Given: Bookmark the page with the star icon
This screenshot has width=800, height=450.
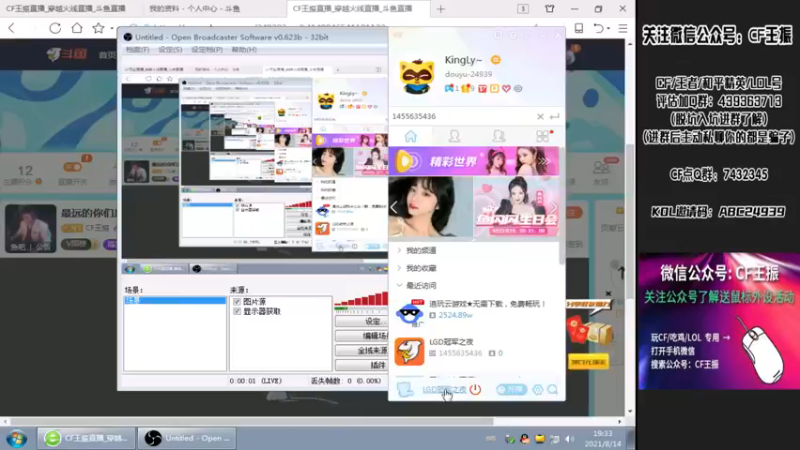Looking at the screenshot, I should (x=98, y=28).
